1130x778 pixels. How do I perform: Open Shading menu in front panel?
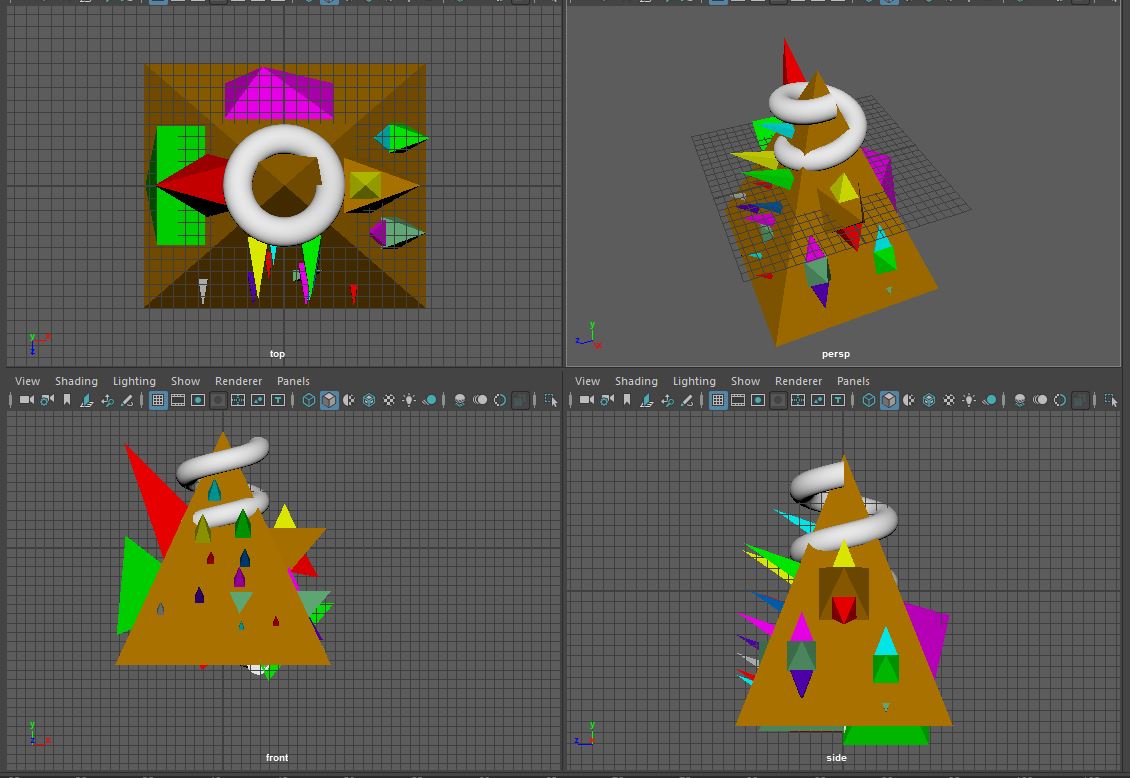pos(76,381)
